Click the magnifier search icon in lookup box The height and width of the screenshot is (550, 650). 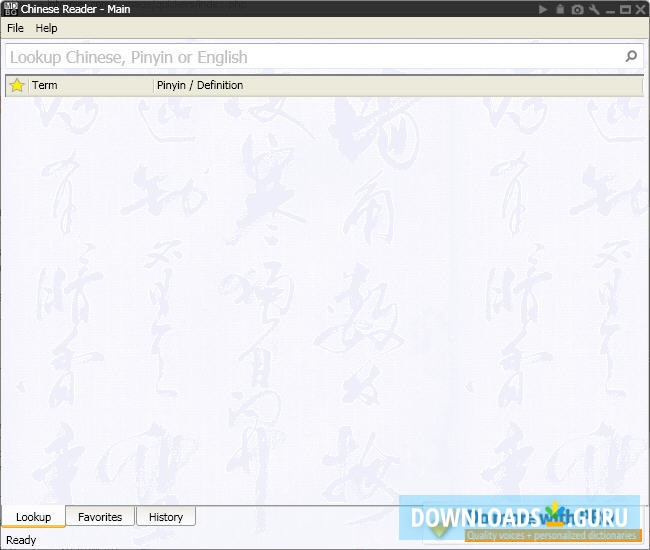coord(631,56)
